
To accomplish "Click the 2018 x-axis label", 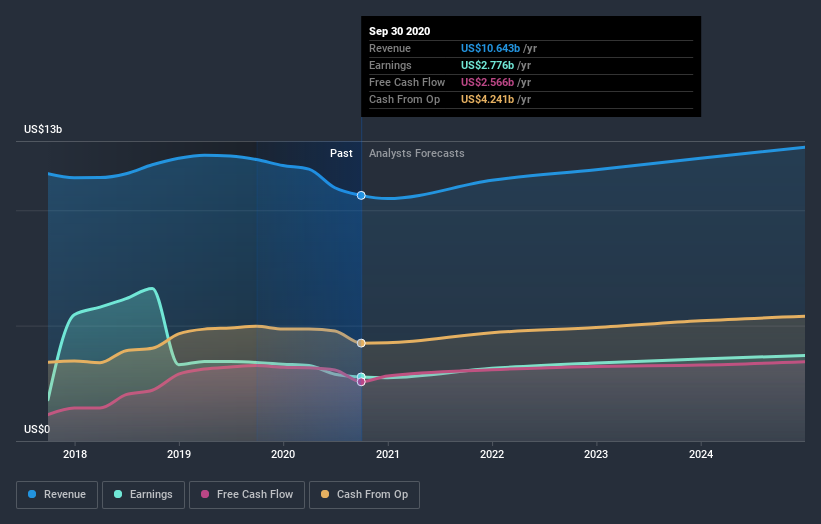I will (75, 454).
